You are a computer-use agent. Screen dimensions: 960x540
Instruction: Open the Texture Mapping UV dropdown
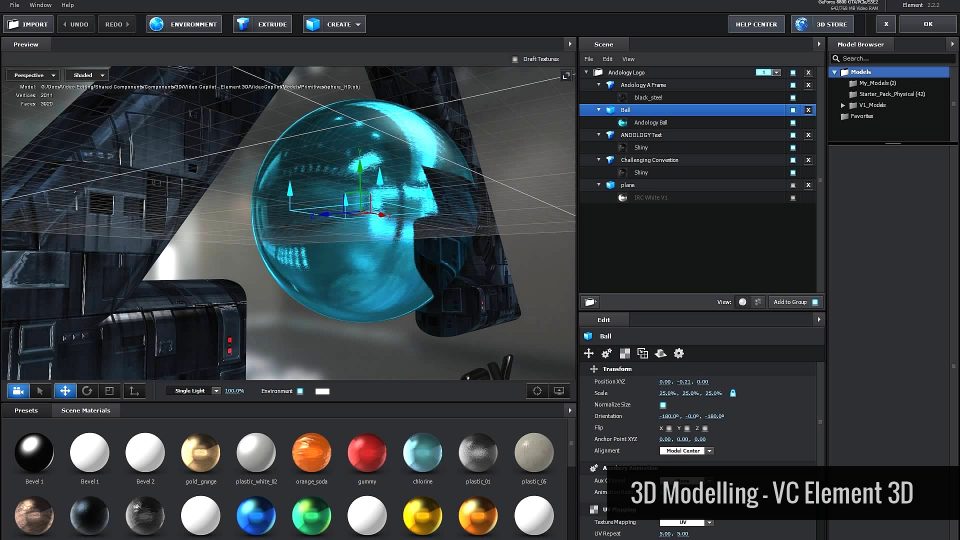[x=686, y=522]
